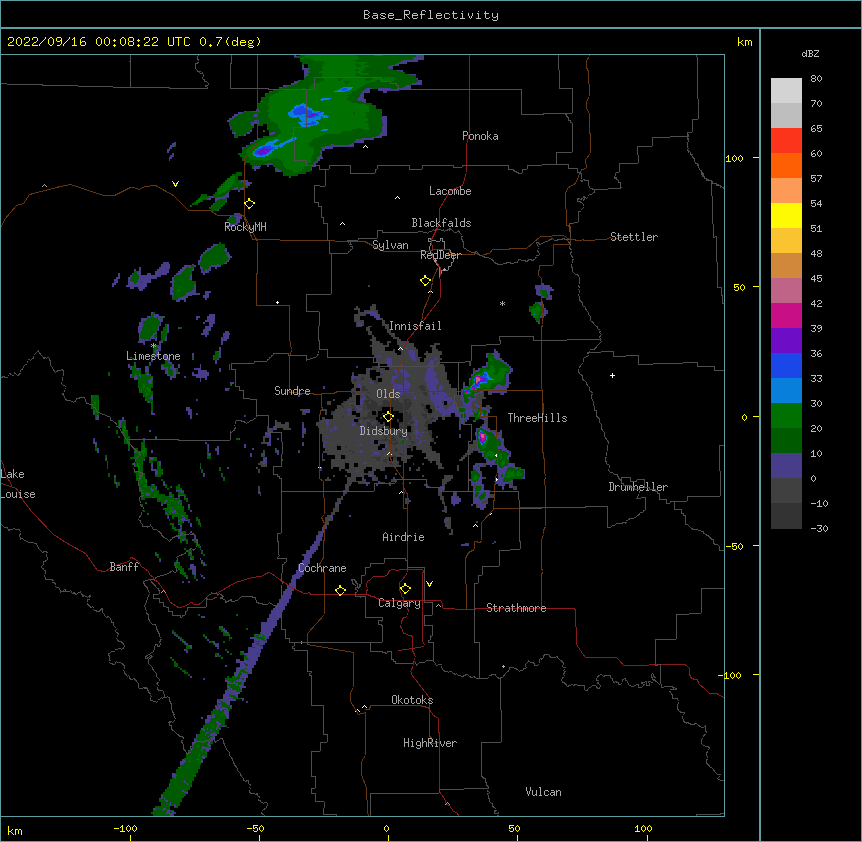Click the Limestone label

(x=153, y=356)
